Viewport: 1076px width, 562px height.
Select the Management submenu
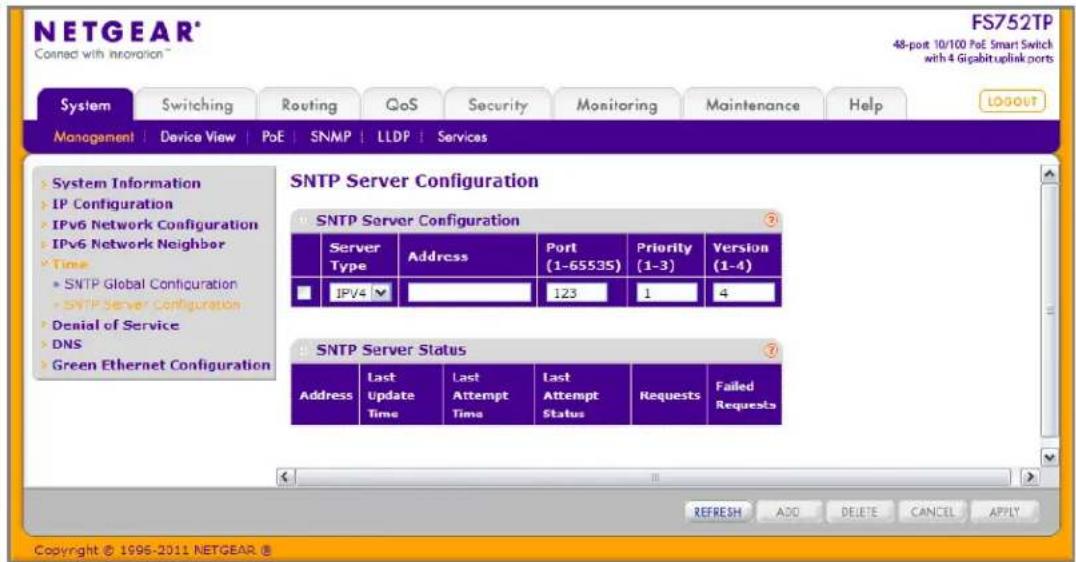94,137
